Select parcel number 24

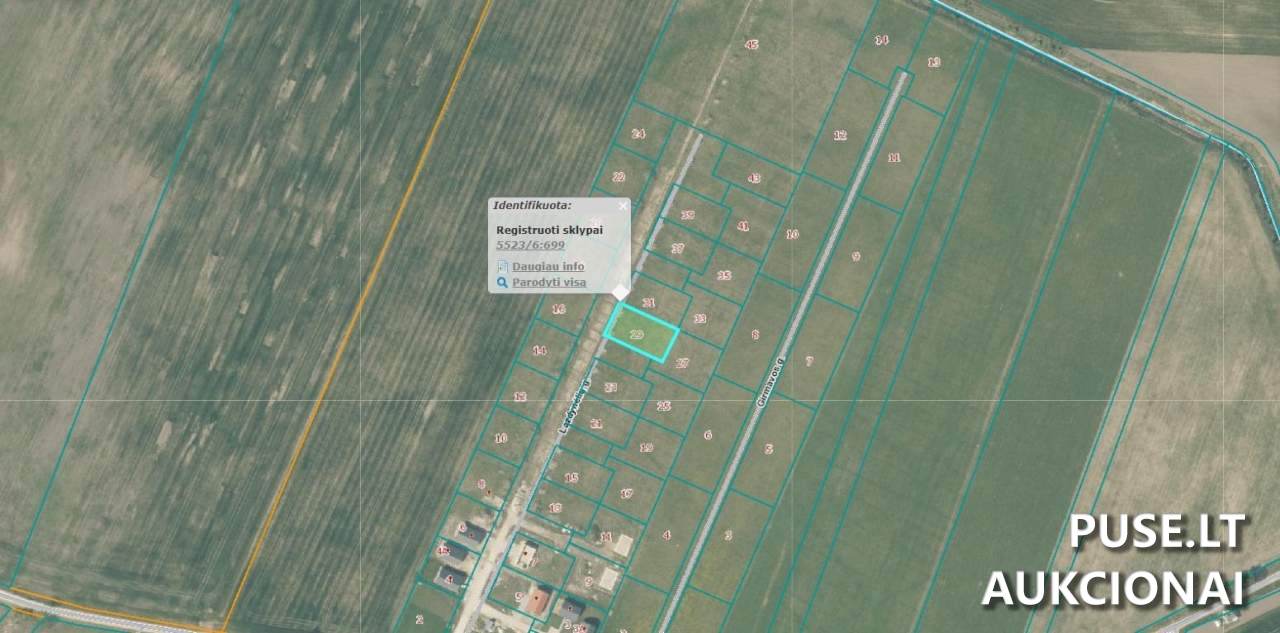pos(638,133)
